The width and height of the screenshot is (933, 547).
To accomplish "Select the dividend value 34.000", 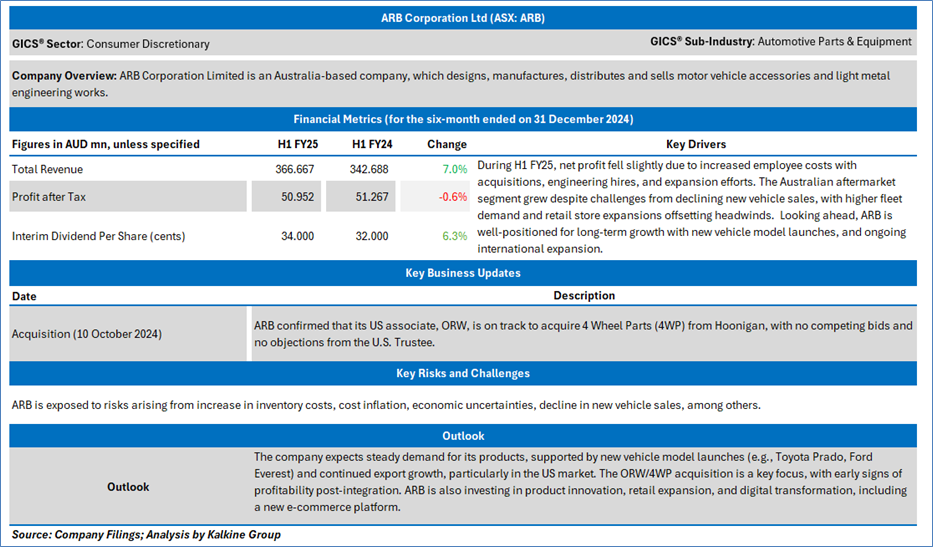I will tap(298, 236).
